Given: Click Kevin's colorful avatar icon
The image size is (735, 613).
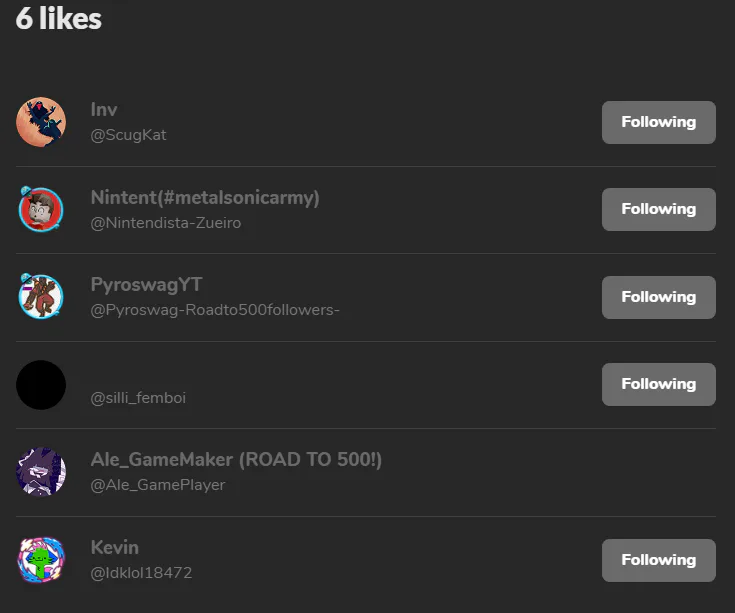Looking at the screenshot, I should pyautogui.click(x=41, y=560).
